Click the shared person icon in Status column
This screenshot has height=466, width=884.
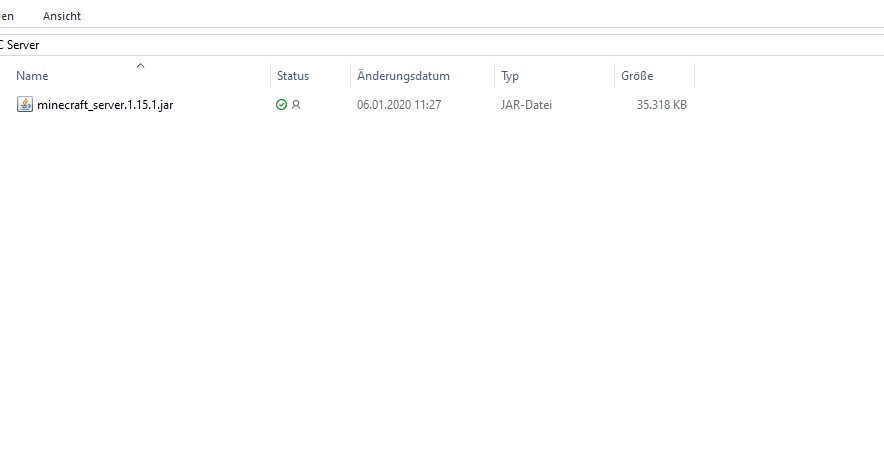[295, 105]
